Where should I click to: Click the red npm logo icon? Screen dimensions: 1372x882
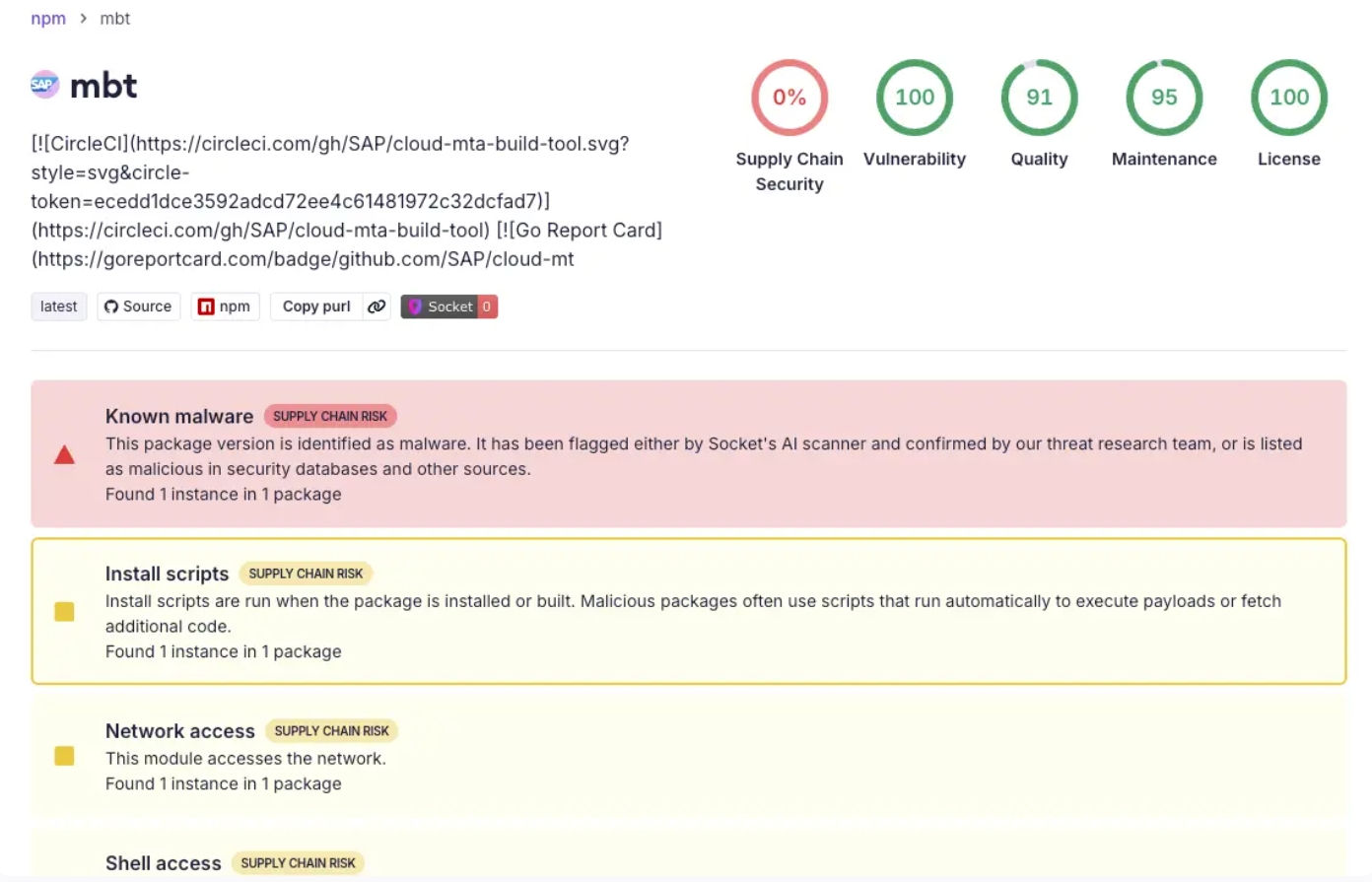point(206,306)
